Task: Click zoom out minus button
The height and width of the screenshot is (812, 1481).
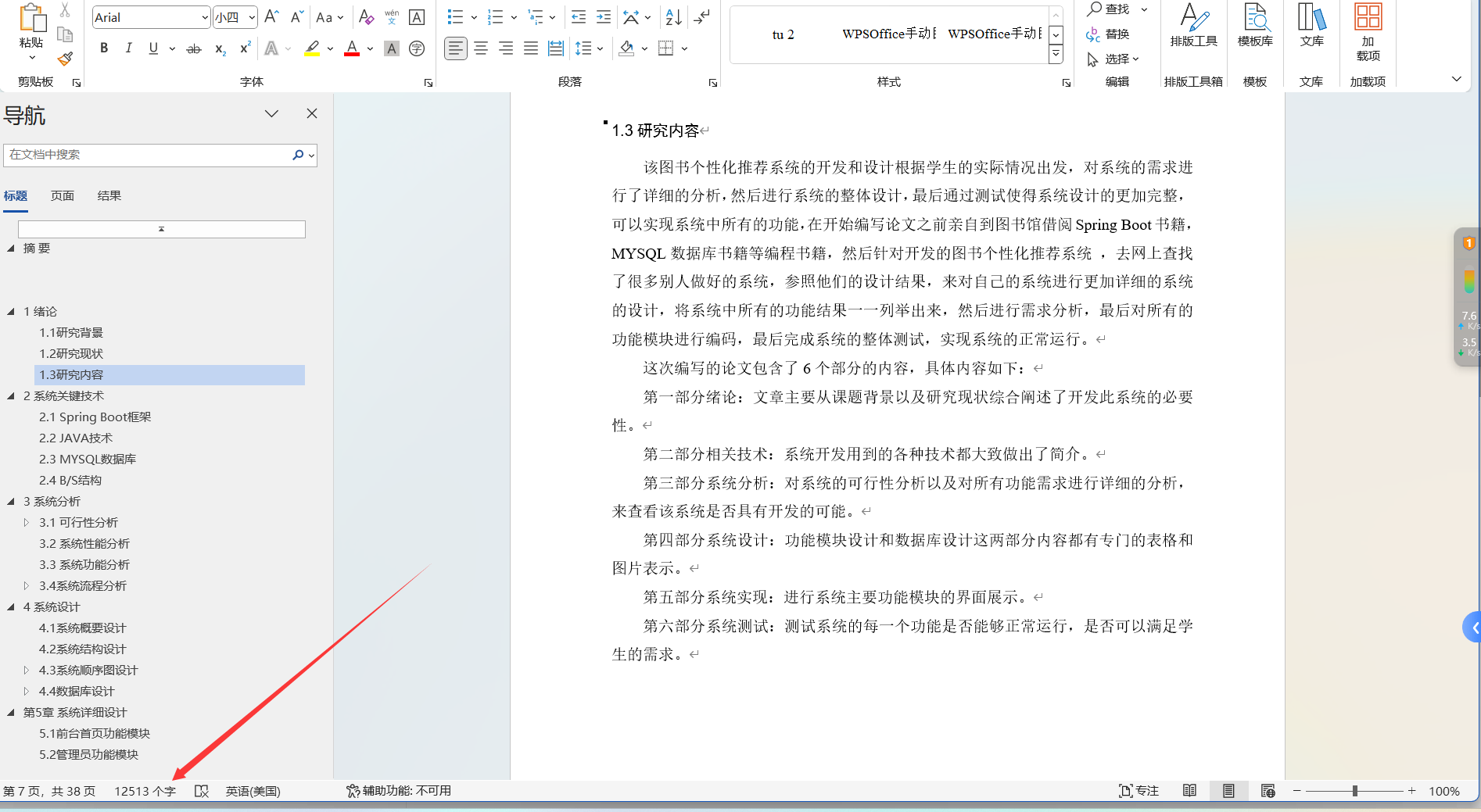Action: [1296, 791]
